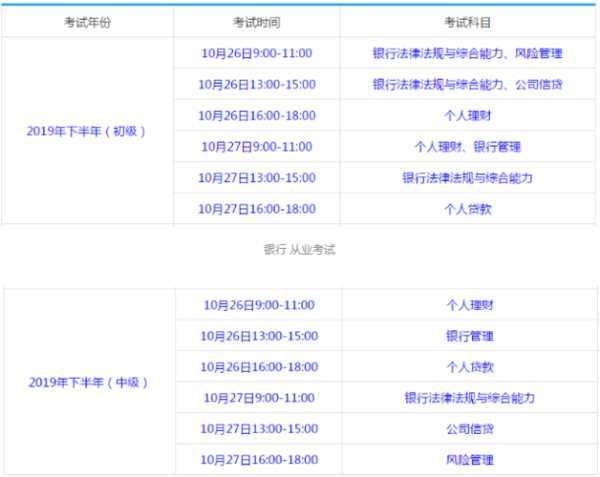
Task: Click 10月27日9:00-11:00 in the 中级 table
Action: pyautogui.click(x=258, y=398)
